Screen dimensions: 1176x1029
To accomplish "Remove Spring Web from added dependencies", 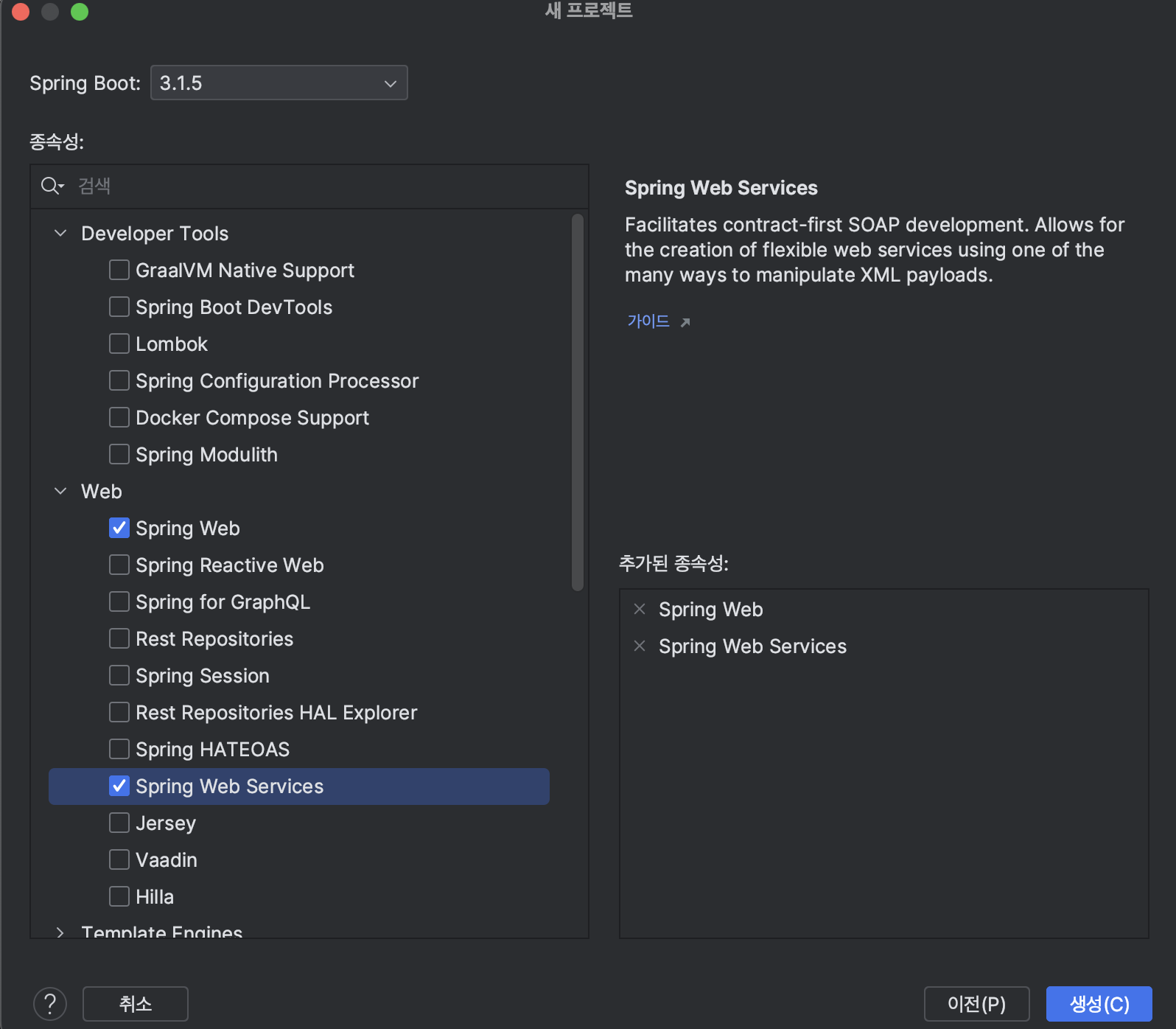I will click(640, 609).
